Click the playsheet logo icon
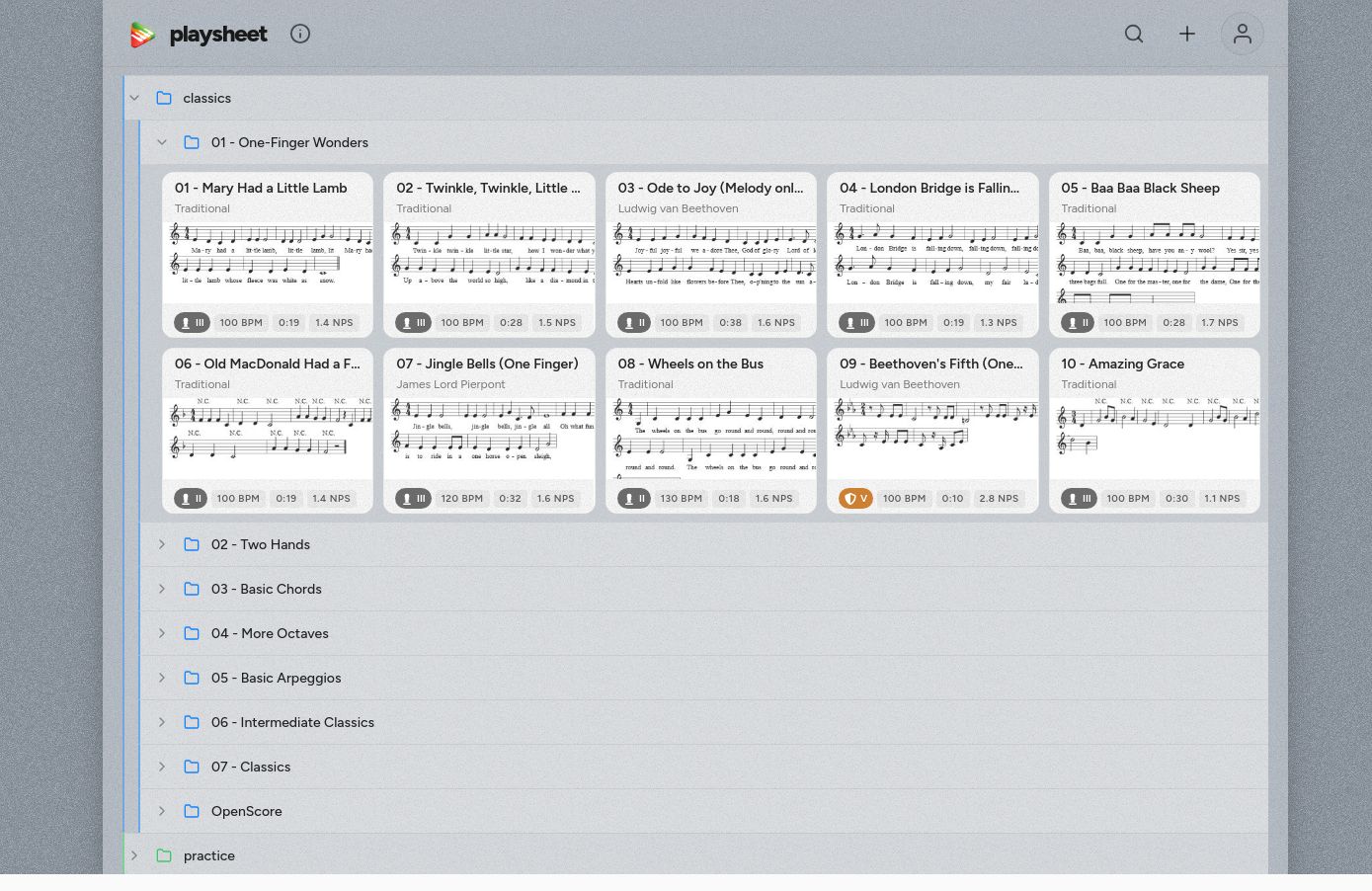The height and width of the screenshot is (891, 1372). pos(143,35)
